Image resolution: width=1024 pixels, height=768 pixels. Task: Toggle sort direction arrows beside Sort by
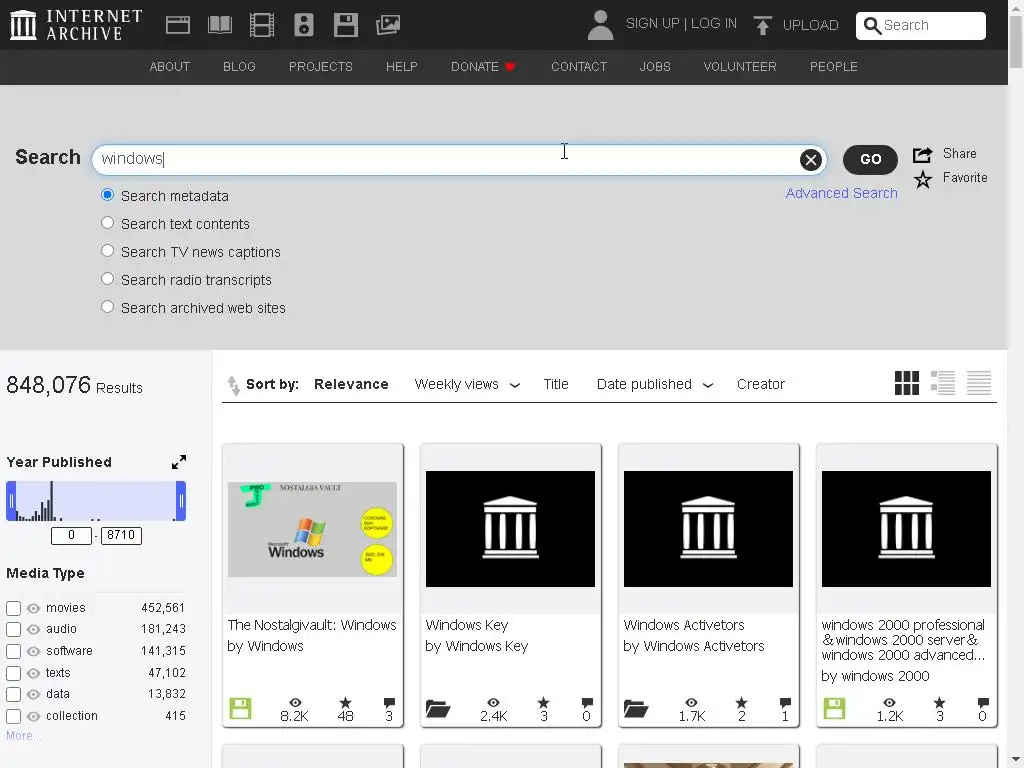tap(233, 385)
